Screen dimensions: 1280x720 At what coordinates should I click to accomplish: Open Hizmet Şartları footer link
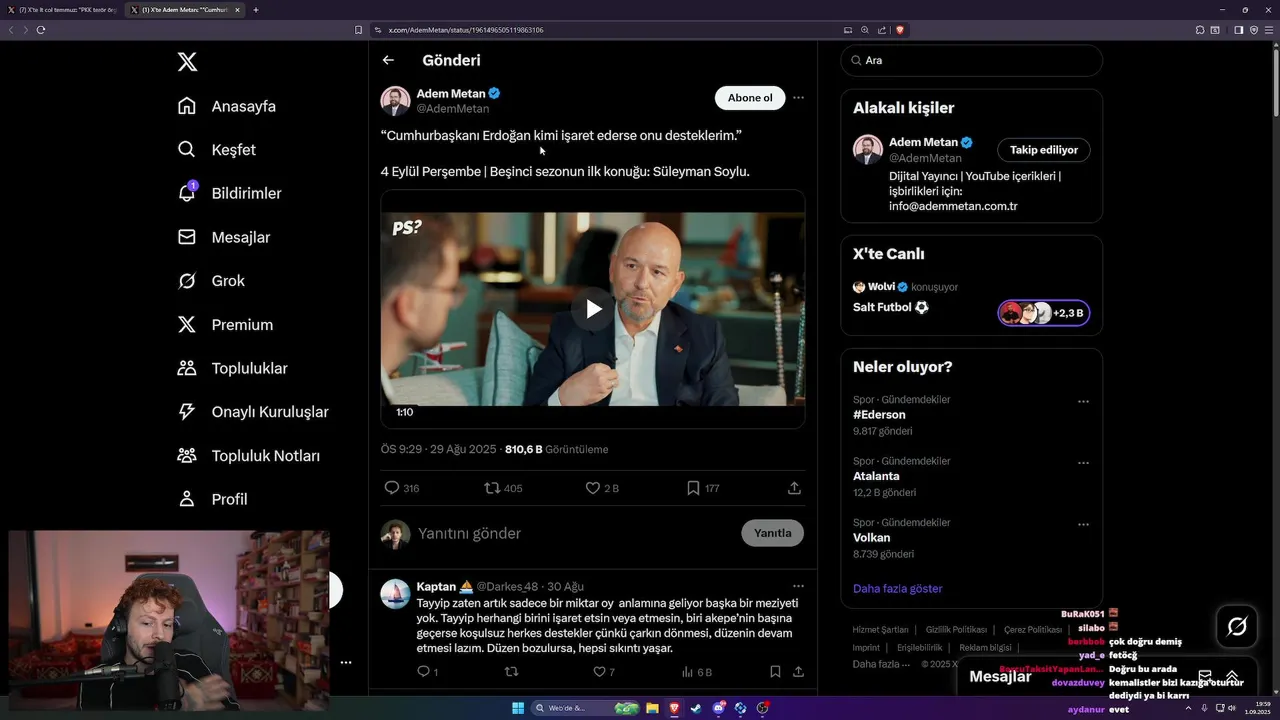880,630
